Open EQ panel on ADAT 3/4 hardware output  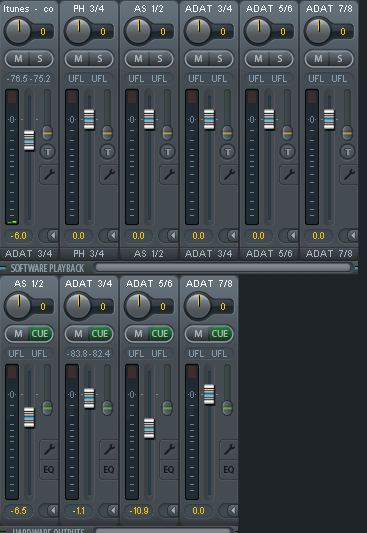(109, 470)
